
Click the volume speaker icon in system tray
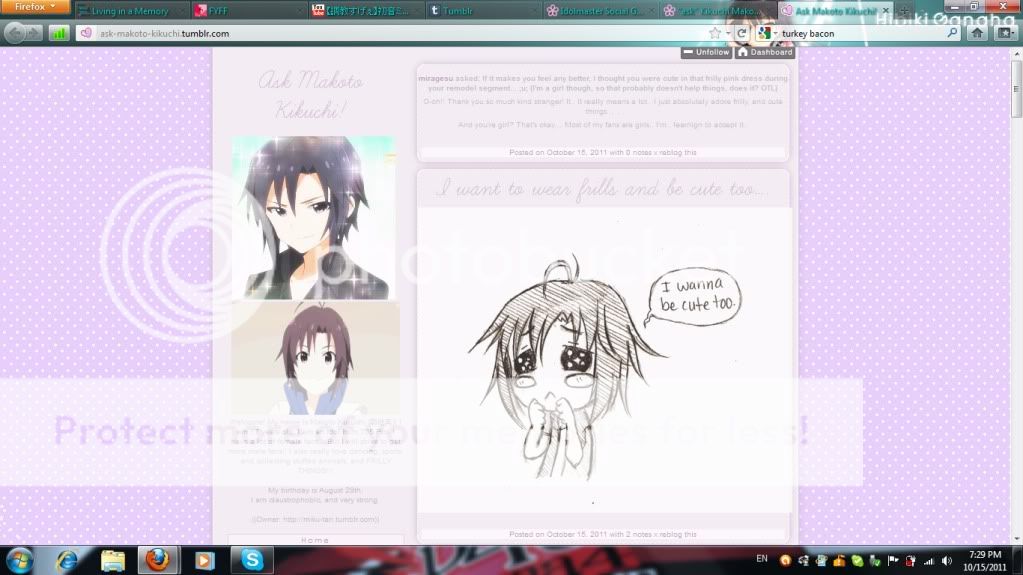click(948, 560)
